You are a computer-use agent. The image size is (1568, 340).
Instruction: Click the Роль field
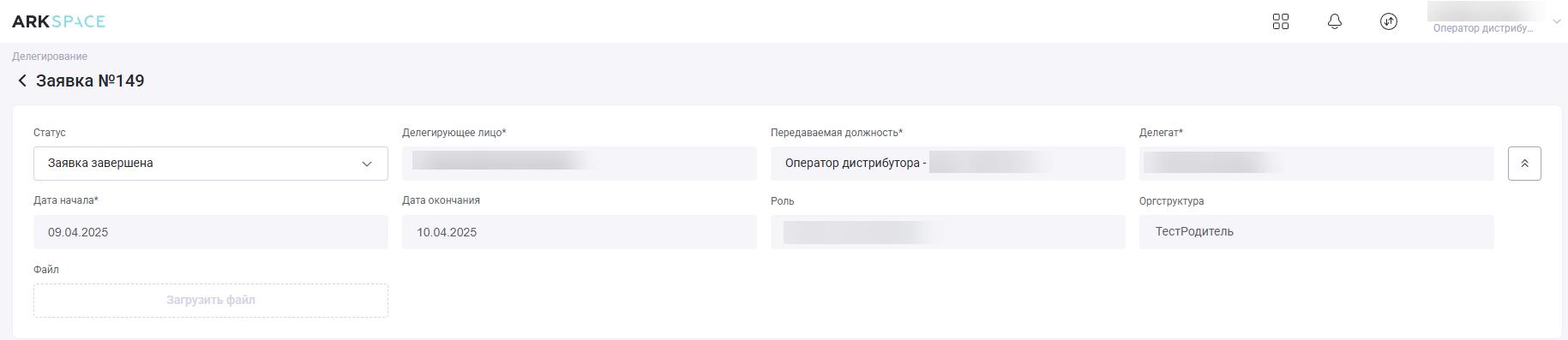(x=948, y=232)
